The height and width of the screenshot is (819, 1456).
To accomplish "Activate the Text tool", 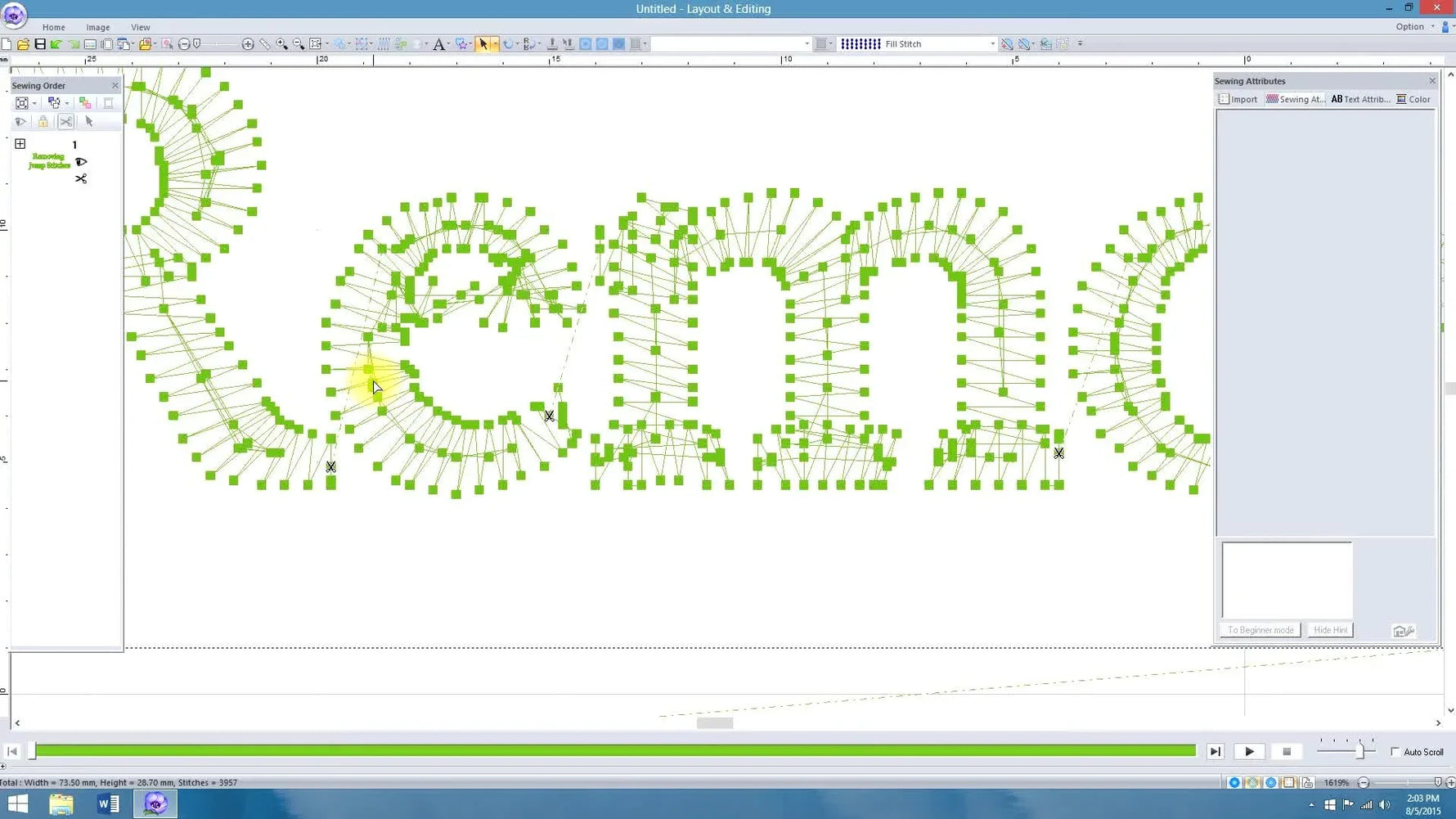I will pos(439,43).
